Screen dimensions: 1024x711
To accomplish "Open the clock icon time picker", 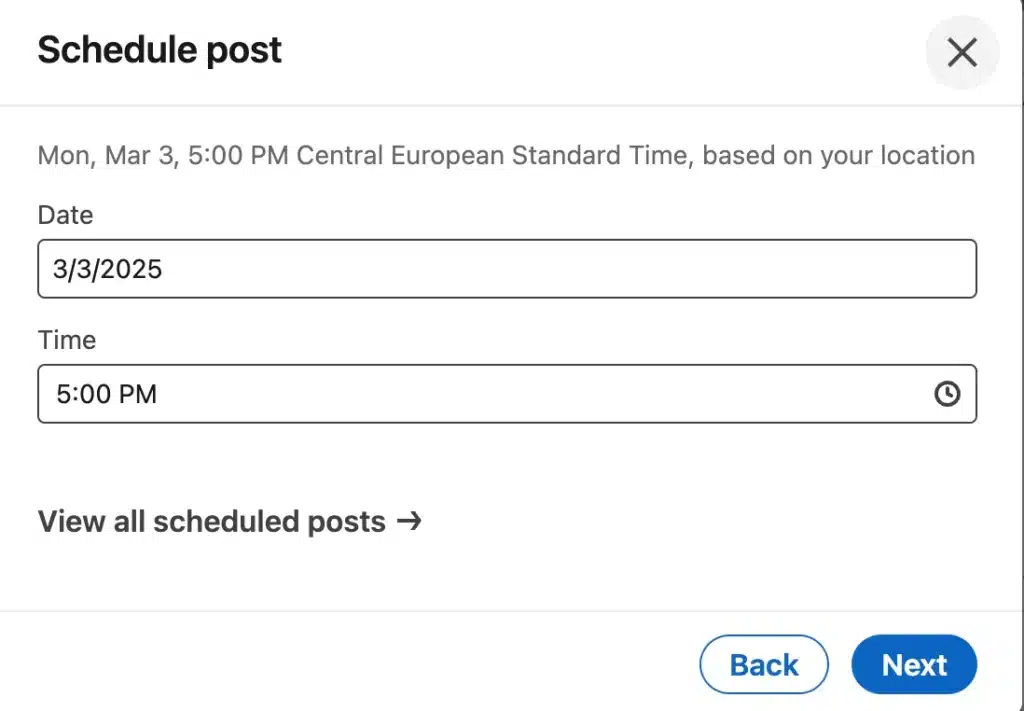I will 947,394.
